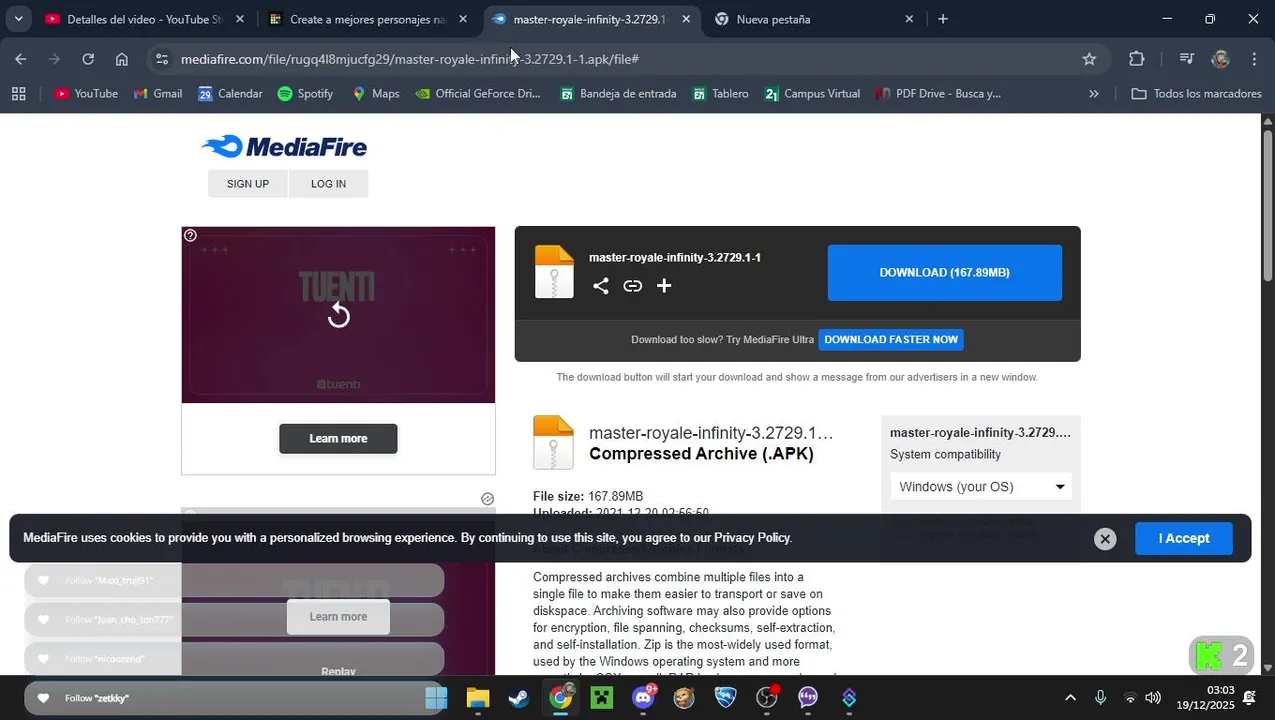Screen dimensions: 1275x720
Task: Click the dark Learn more ad button
Action: (x=338, y=439)
